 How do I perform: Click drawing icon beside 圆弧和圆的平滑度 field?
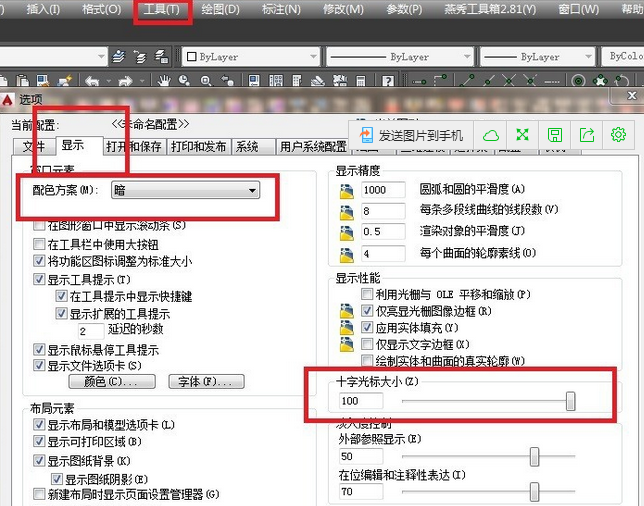coord(348,190)
